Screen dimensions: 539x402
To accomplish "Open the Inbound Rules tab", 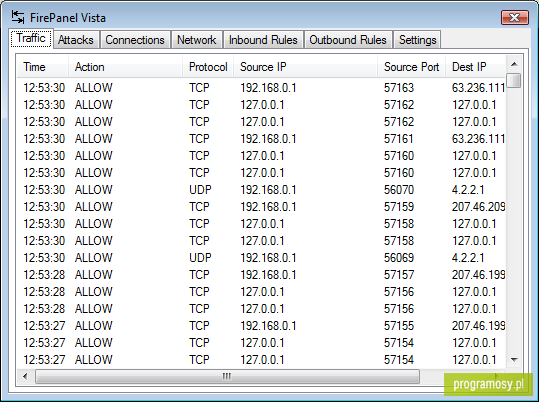I will [x=263, y=40].
